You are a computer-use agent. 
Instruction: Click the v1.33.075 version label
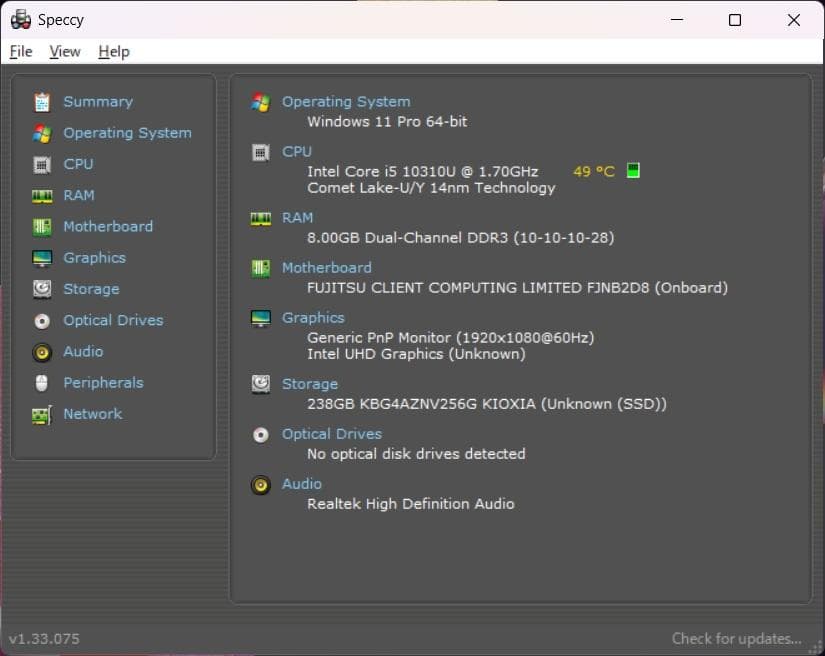click(43, 638)
